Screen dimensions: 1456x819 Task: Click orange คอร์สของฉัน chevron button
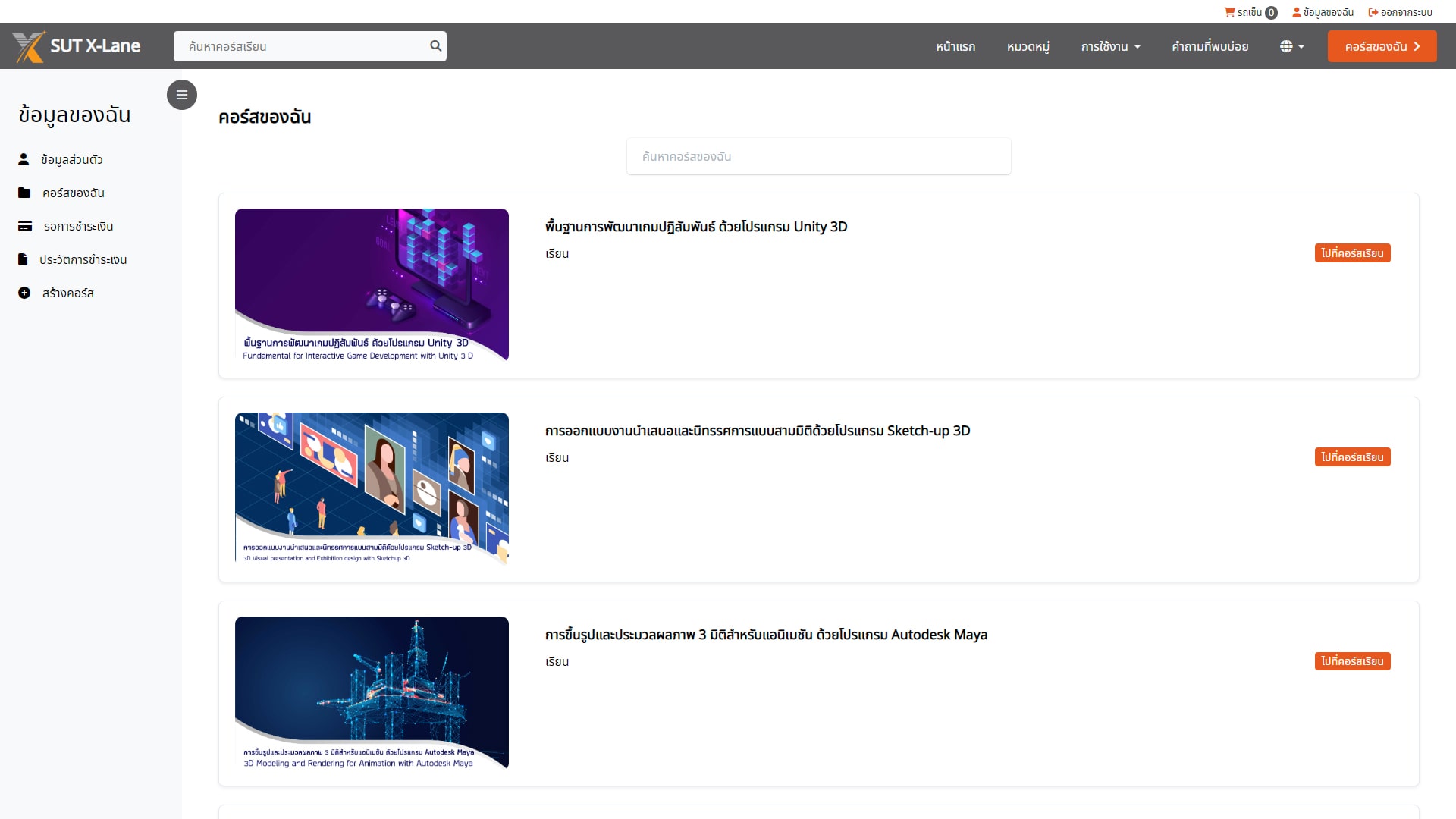pyautogui.click(x=1382, y=46)
